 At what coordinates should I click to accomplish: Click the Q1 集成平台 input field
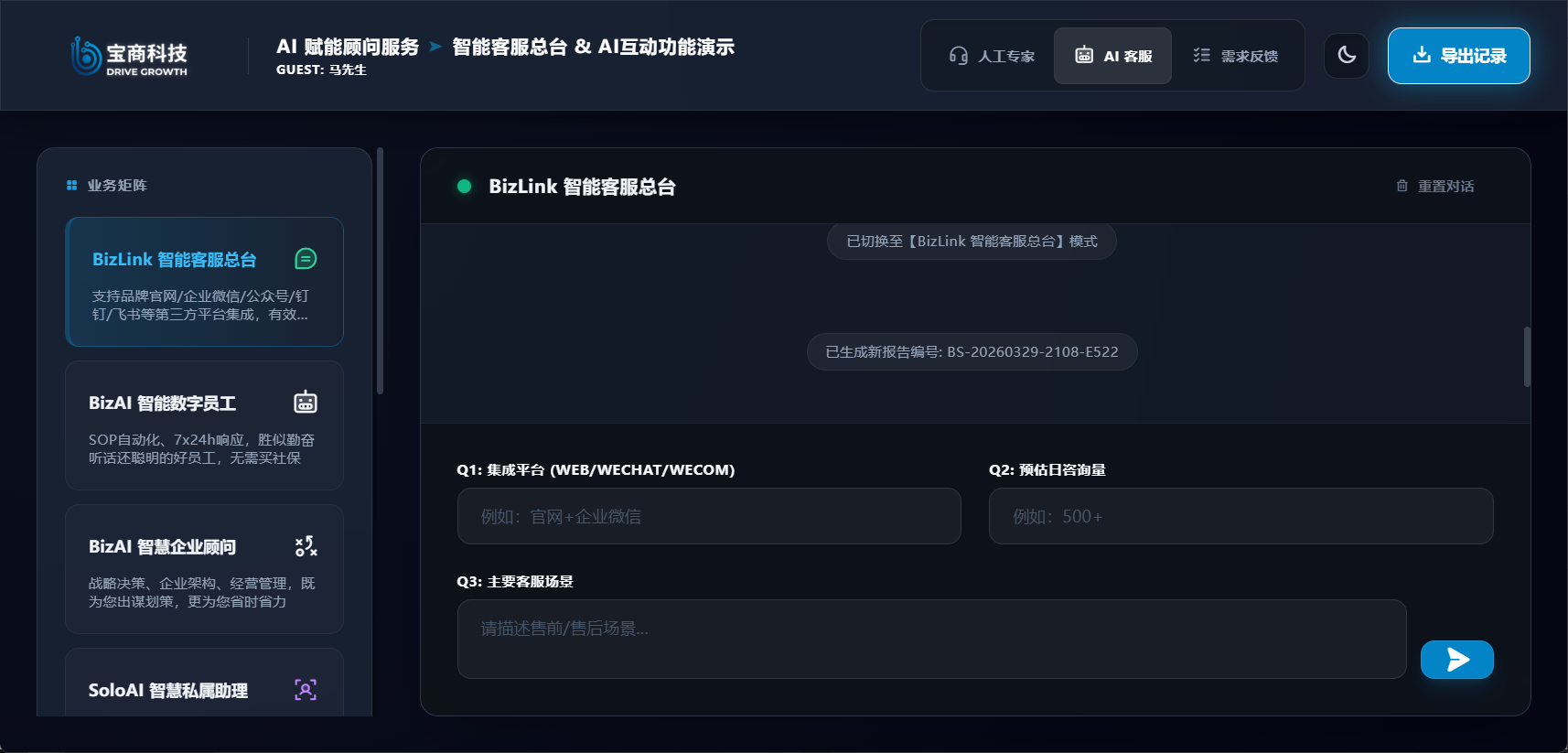pos(709,516)
